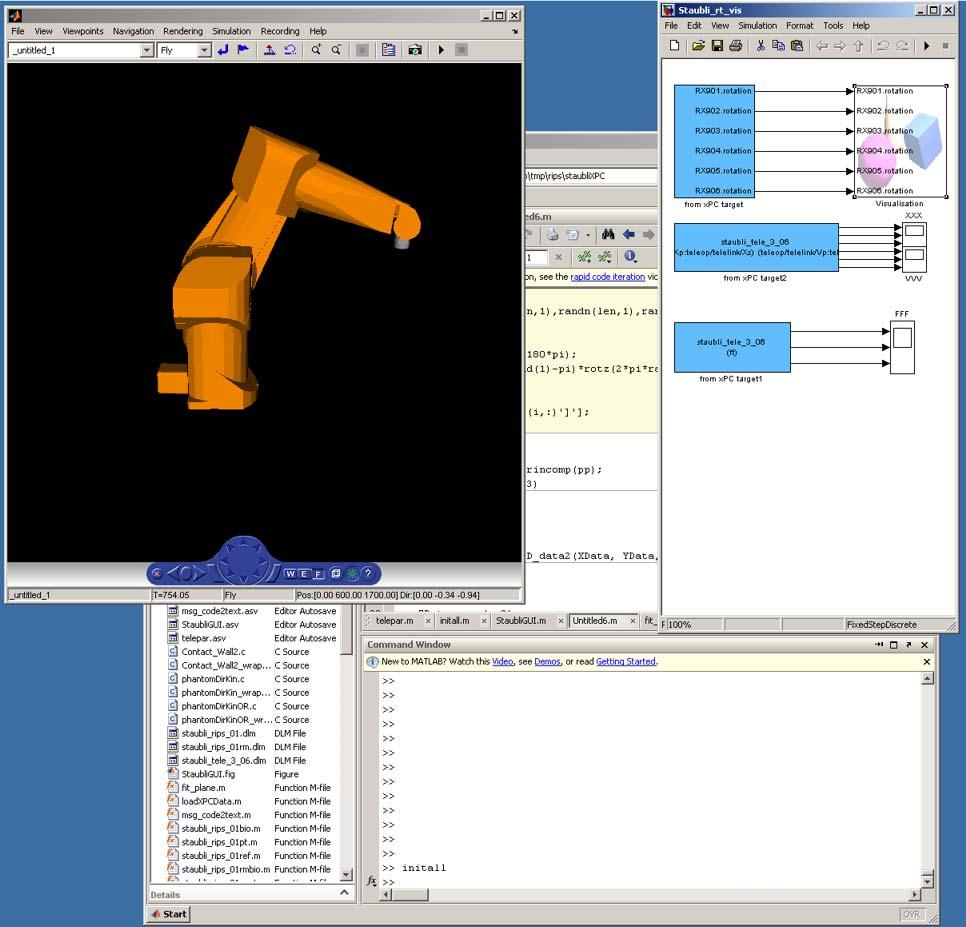Click the Find binoculars icon in the editor toolbar
Image resolution: width=966 pixels, height=927 pixels.
click(x=608, y=235)
